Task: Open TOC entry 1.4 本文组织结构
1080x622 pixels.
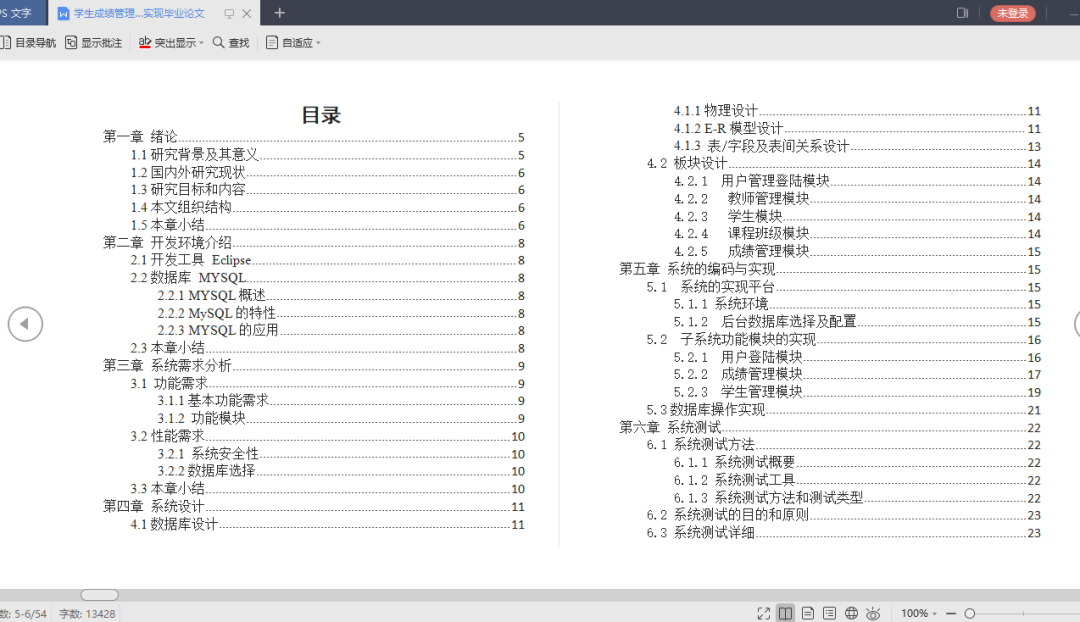Action: pyautogui.click(x=327, y=207)
